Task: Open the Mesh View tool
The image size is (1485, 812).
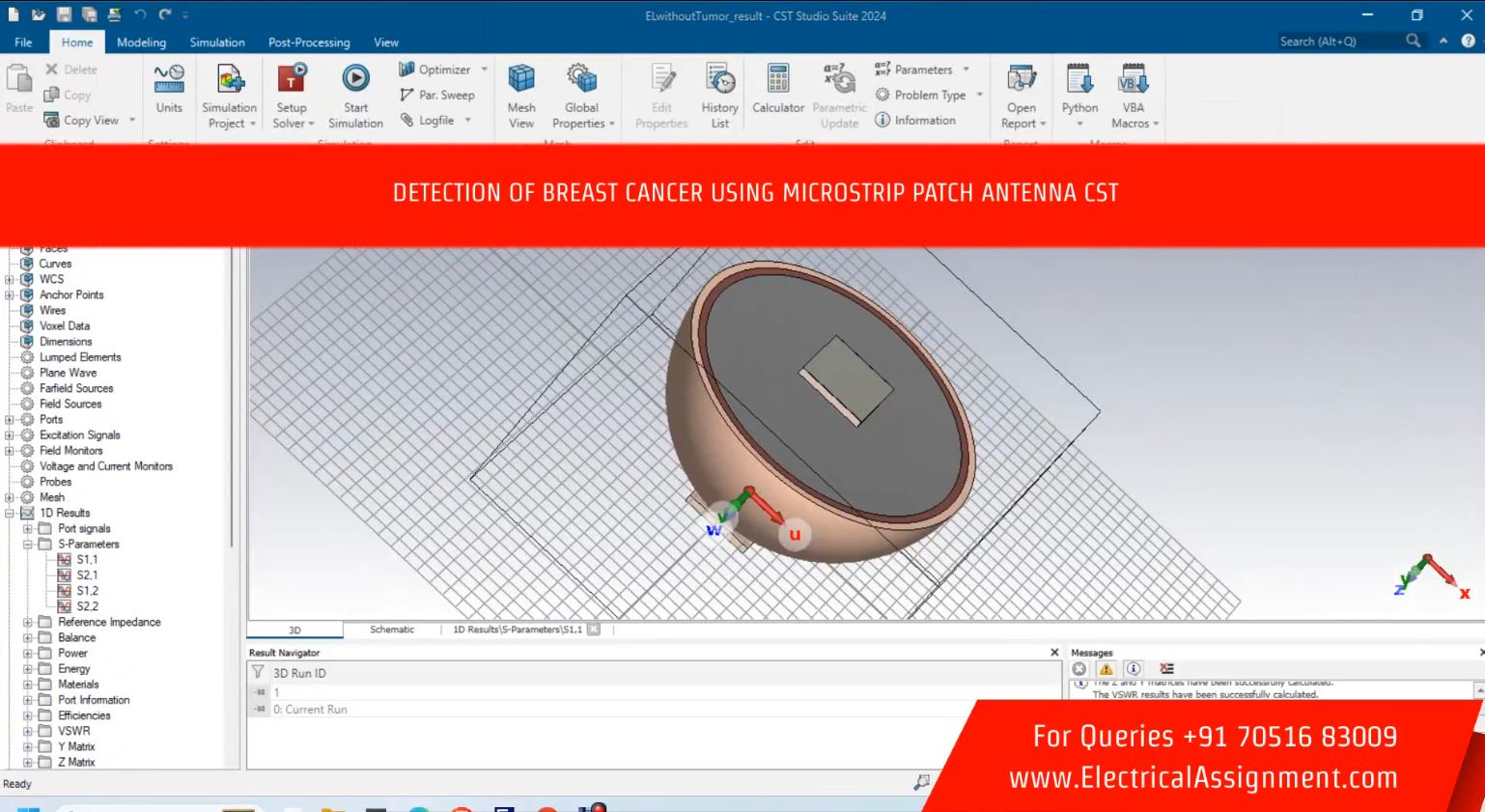Action: click(x=521, y=79)
